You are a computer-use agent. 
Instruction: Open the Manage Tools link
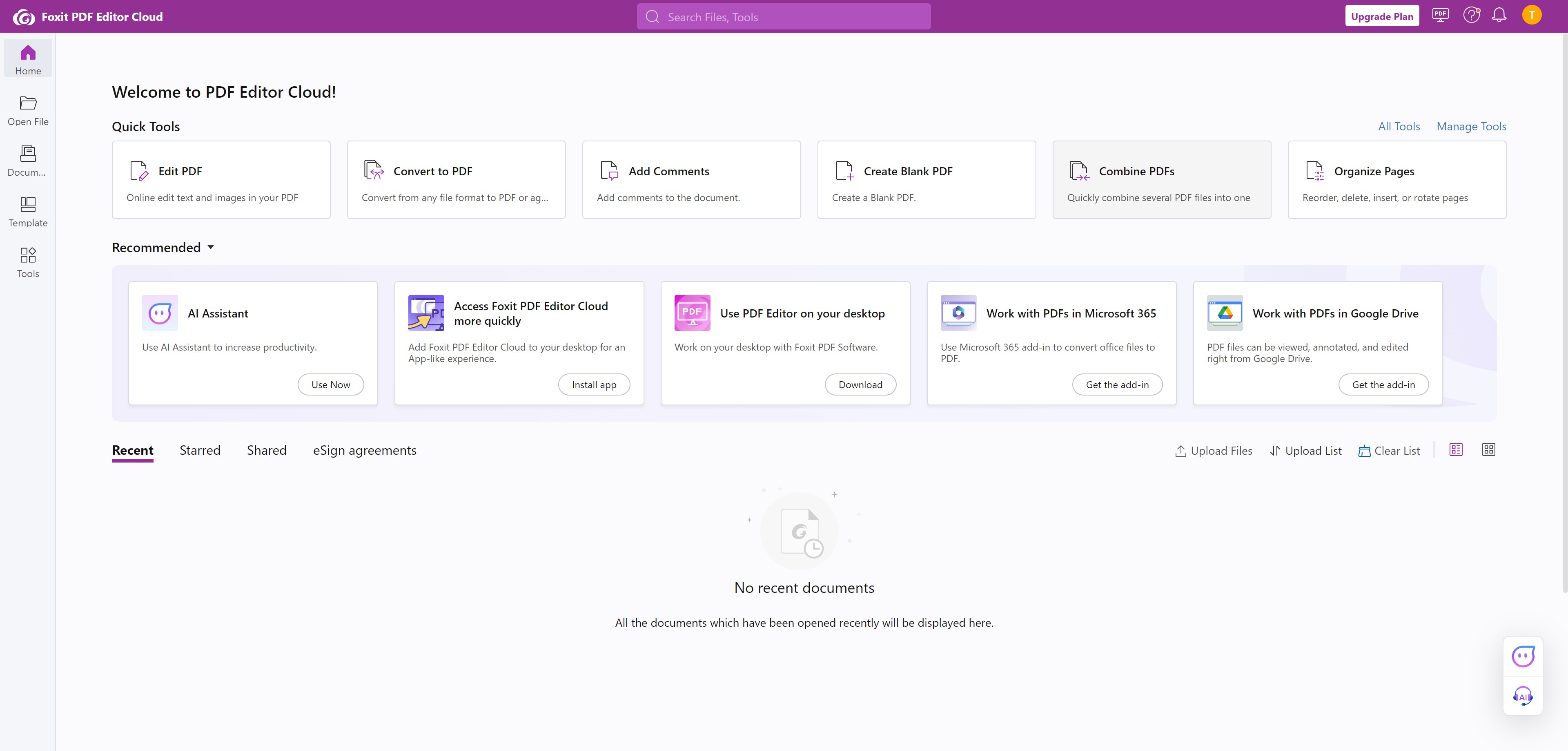point(1471,126)
